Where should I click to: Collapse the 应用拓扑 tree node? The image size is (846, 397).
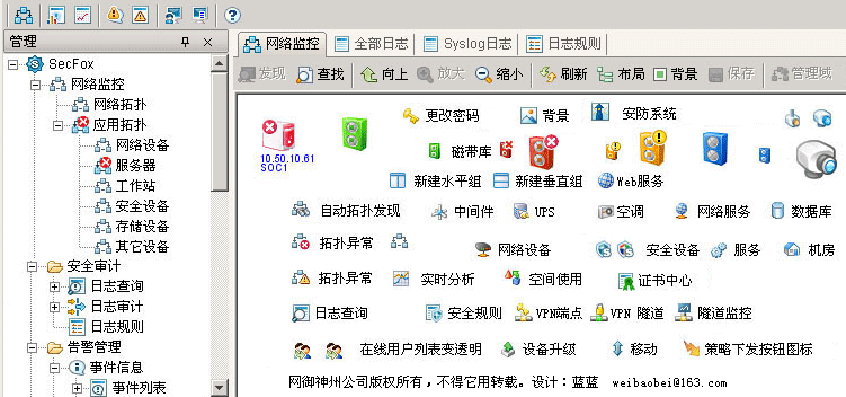click(x=57, y=126)
